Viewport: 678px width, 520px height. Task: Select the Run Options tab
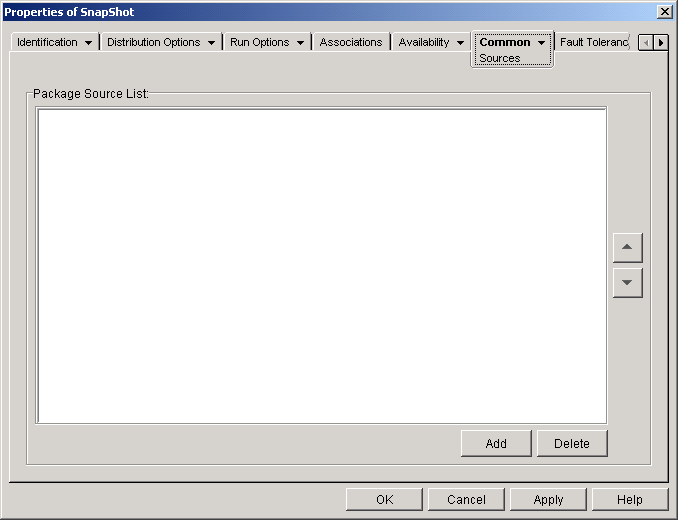(x=259, y=42)
